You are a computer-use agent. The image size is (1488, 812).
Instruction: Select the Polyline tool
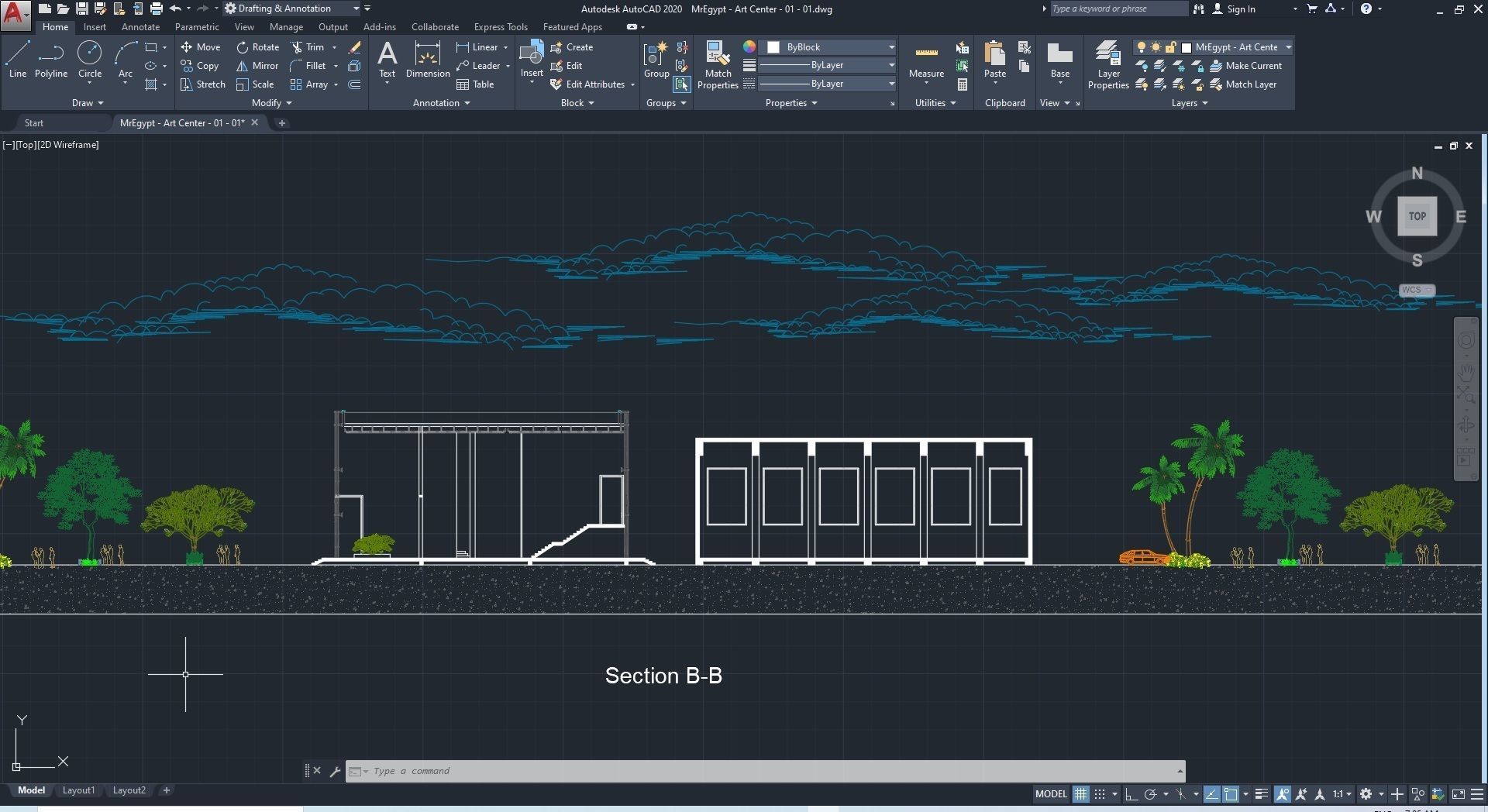pos(51,60)
